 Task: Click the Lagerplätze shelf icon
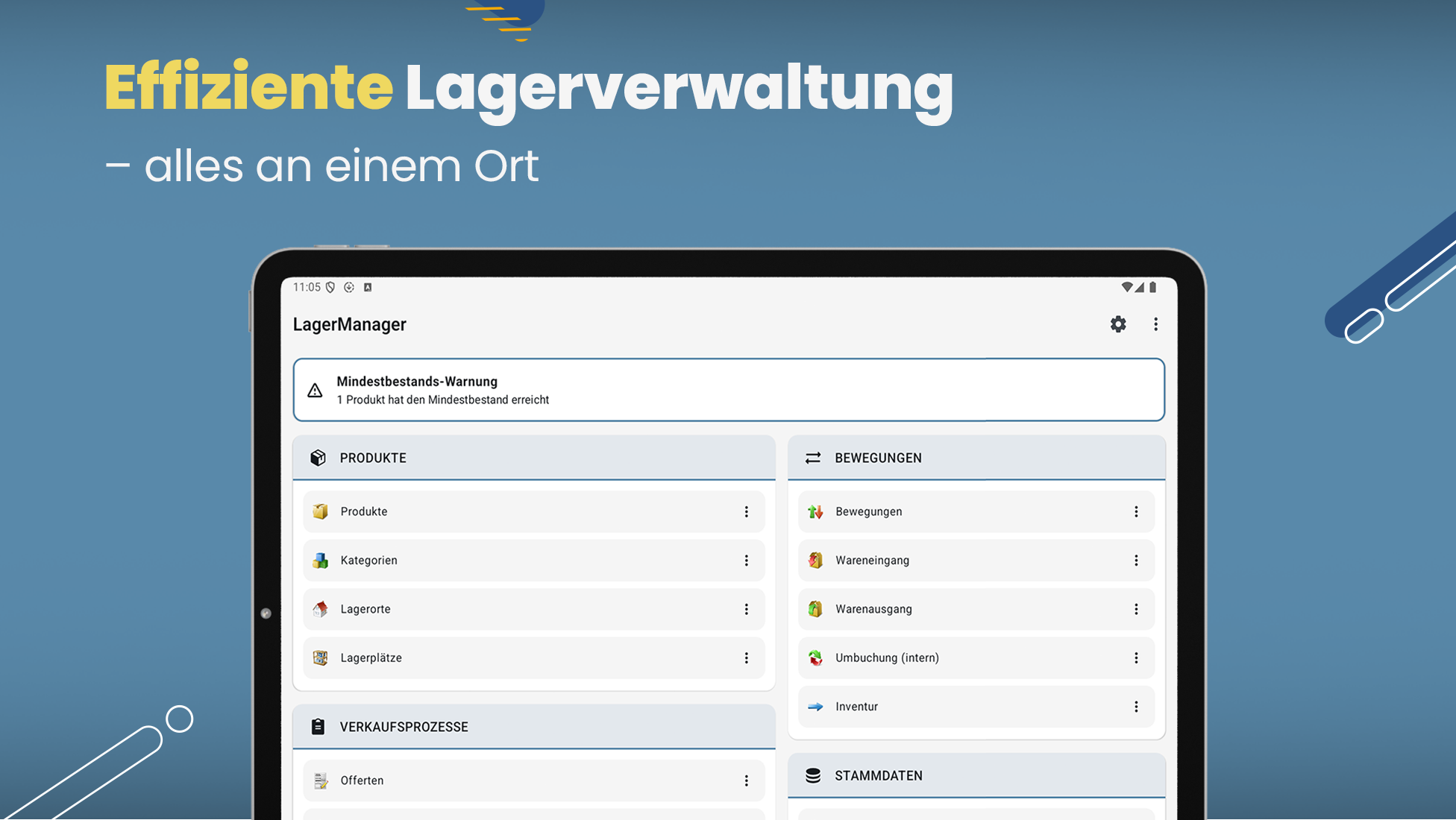pyautogui.click(x=321, y=658)
